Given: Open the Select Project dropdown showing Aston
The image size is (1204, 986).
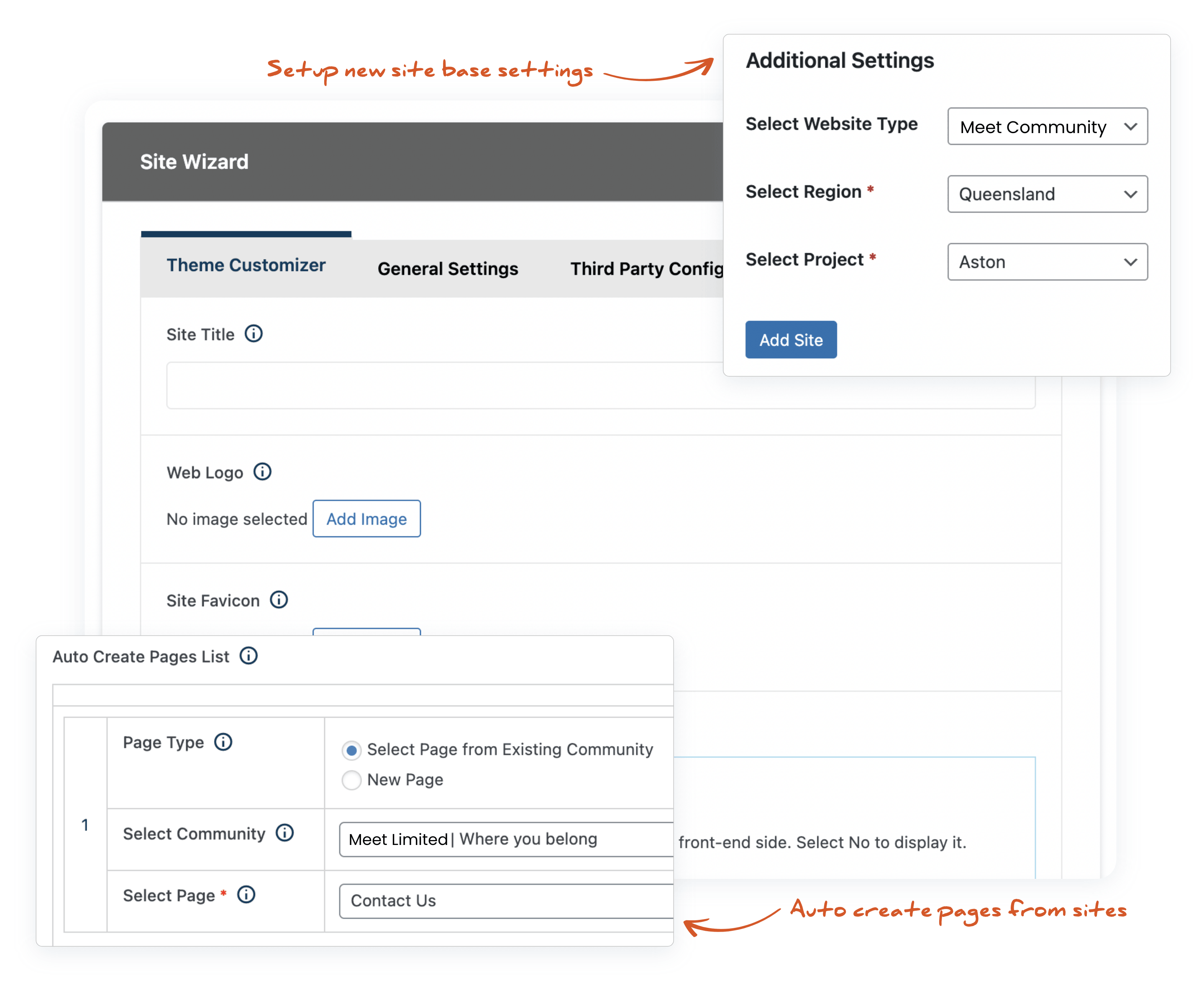Looking at the screenshot, I should pyautogui.click(x=1047, y=261).
